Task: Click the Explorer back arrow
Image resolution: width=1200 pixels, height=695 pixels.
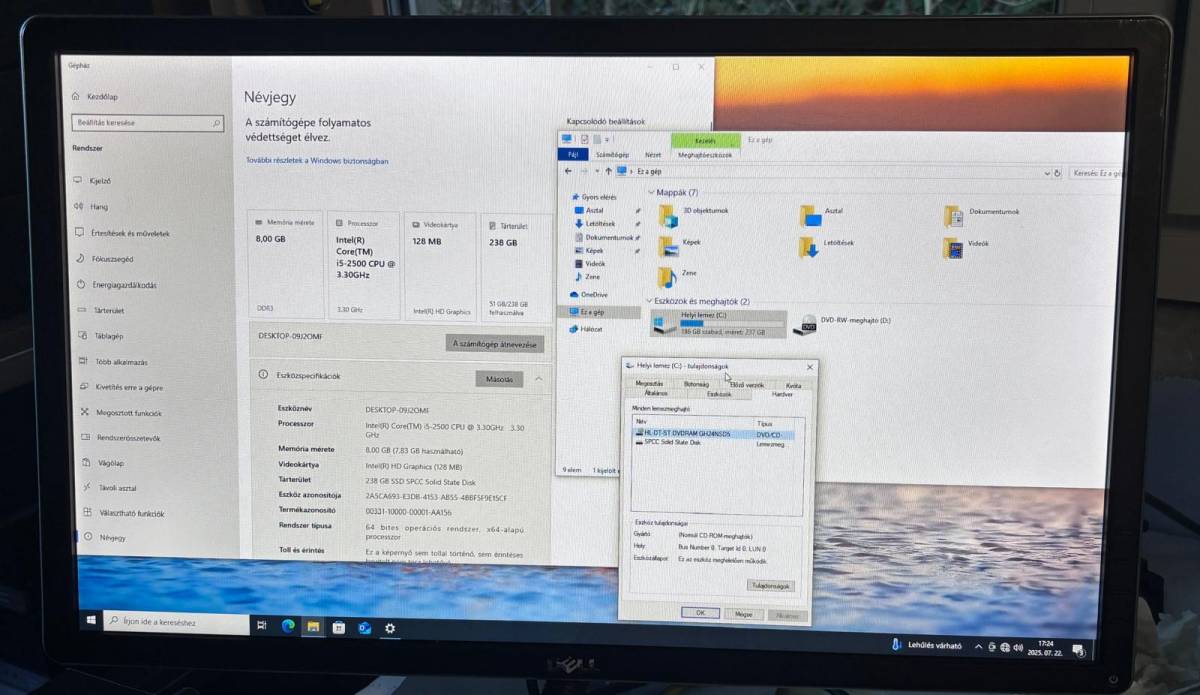Action: 568,171
